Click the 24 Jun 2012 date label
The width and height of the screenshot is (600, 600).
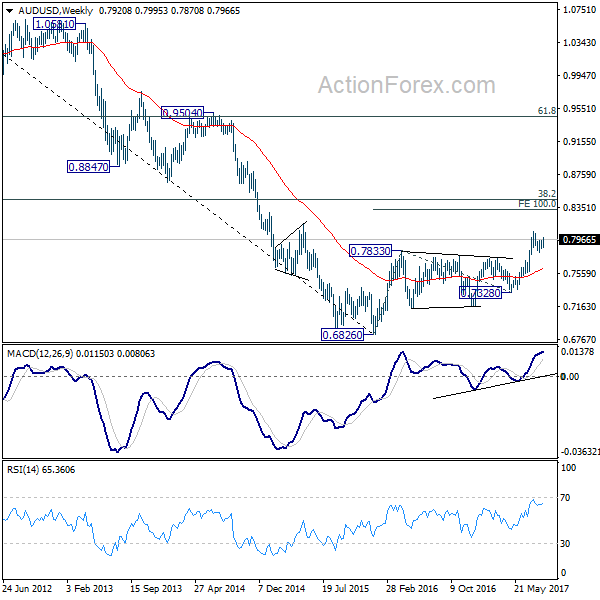[28, 588]
